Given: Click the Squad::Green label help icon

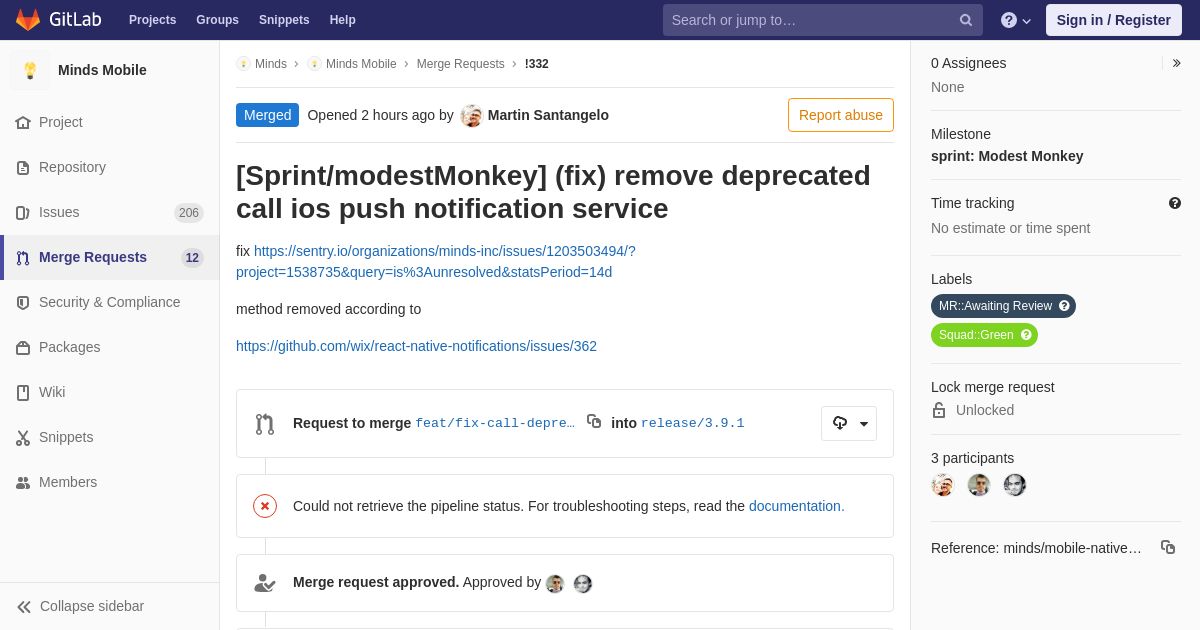Looking at the screenshot, I should pyautogui.click(x=1026, y=335).
